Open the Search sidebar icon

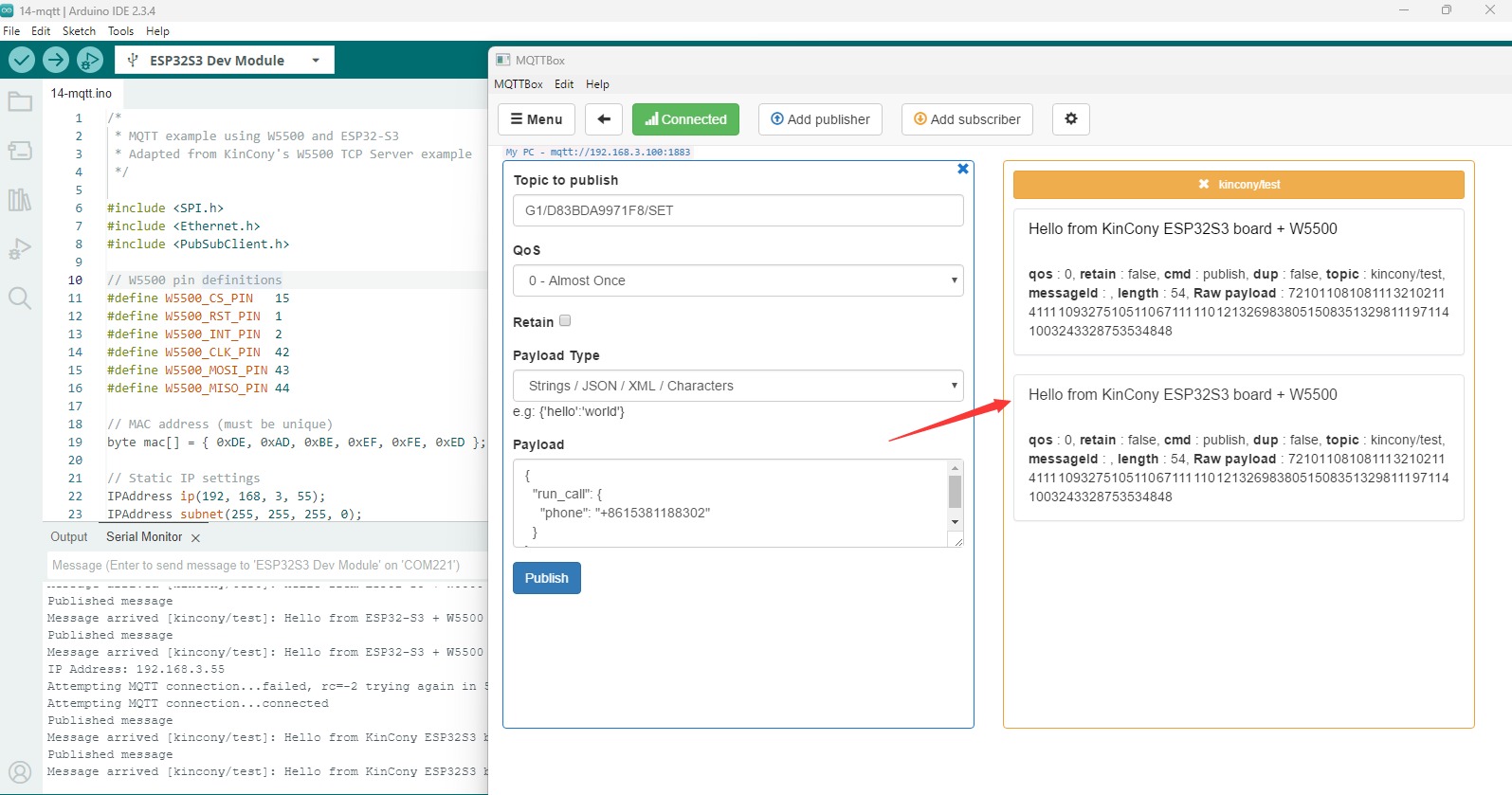(x=20, y=298)
